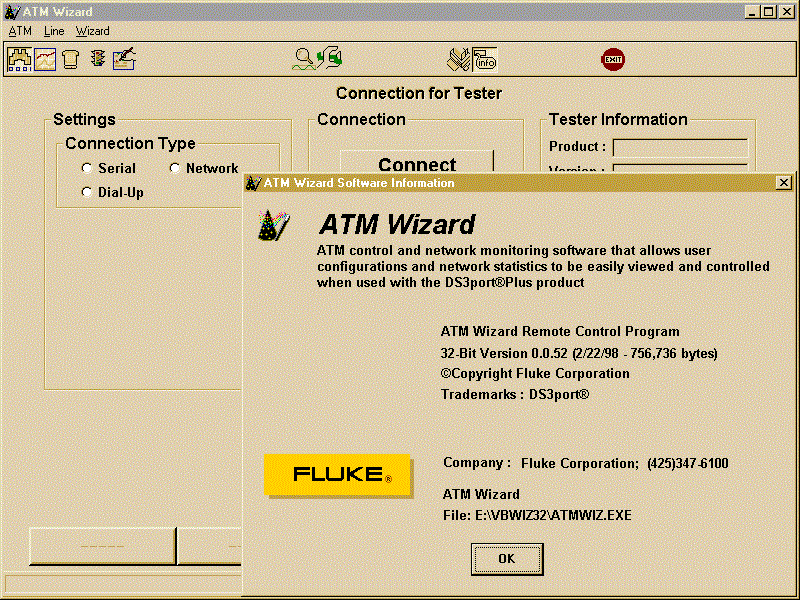Click the wizard hat icon in the dialog
The height and width of the screenshot is (601, 800).
pyautogui.click(x=273, y=226)
